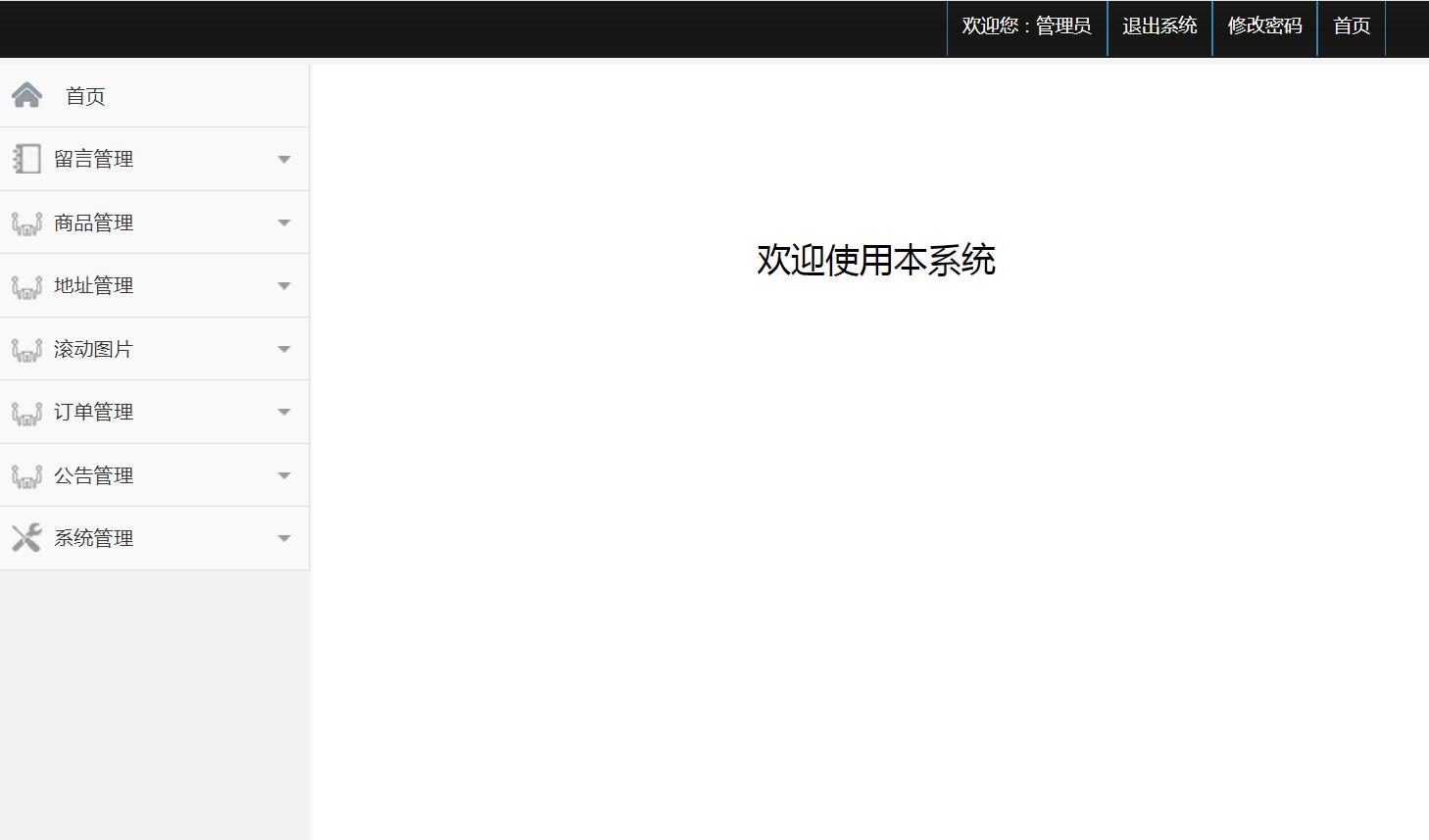The width and height of the screenshot is (1429, 840).
Task: Select the 地址管理 menu label
Action: tap(93, 285)
